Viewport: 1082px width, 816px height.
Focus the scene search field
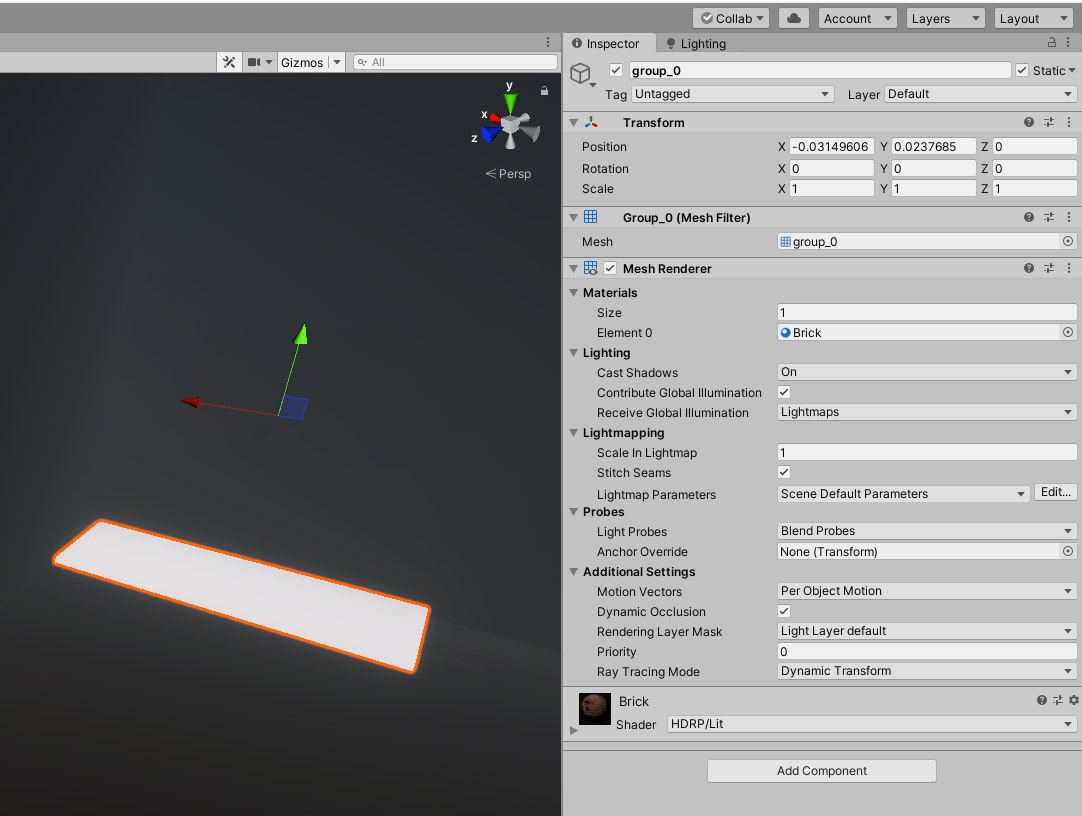click(455, 62)
